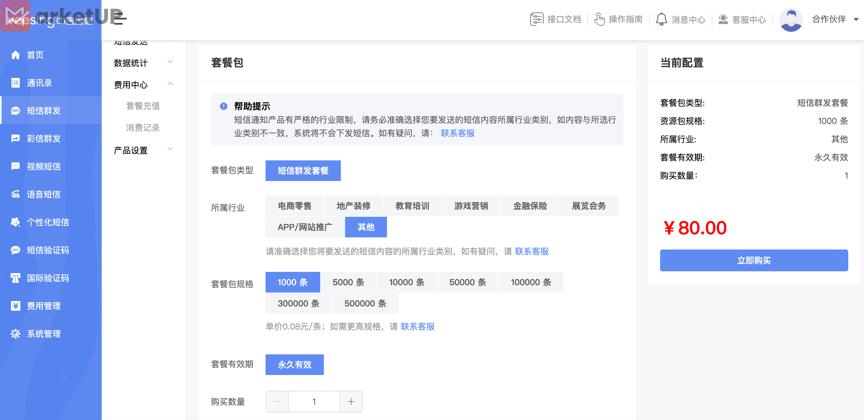Expand the 产品设置 submenu
The width and height of the screenshot is (864, 420).
click(144, 150)
